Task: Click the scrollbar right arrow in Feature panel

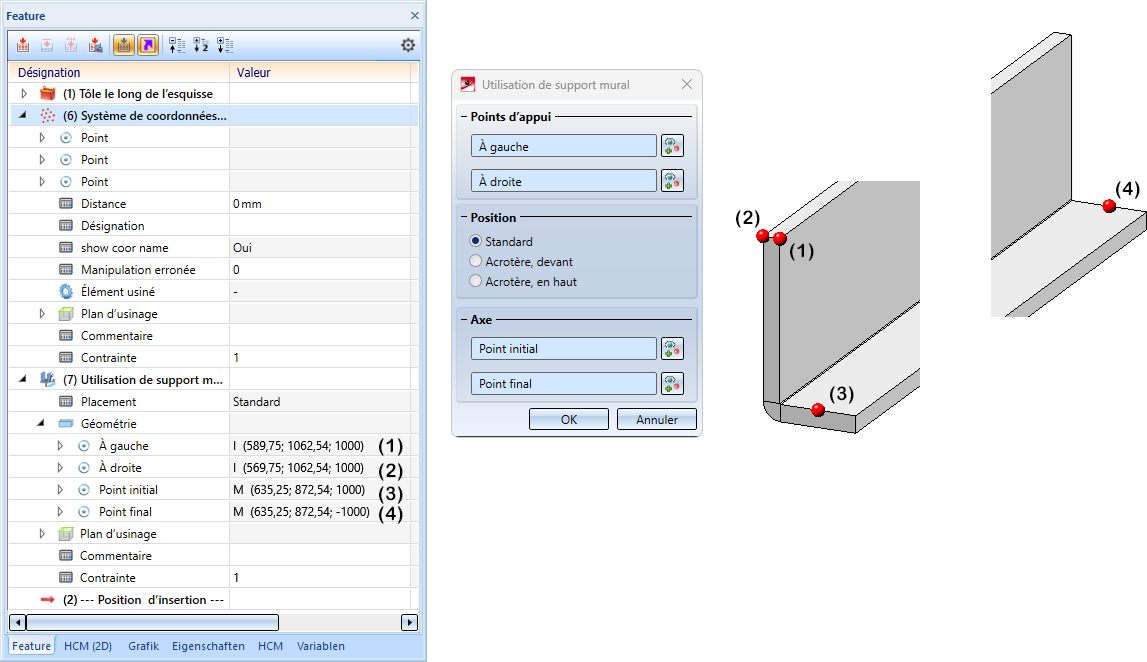Action: pos(410,622)
